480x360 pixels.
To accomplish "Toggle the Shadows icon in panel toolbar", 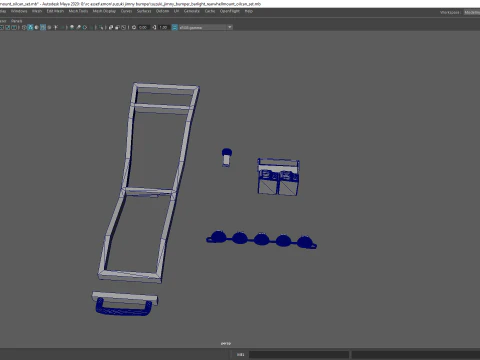I will 62,27.
